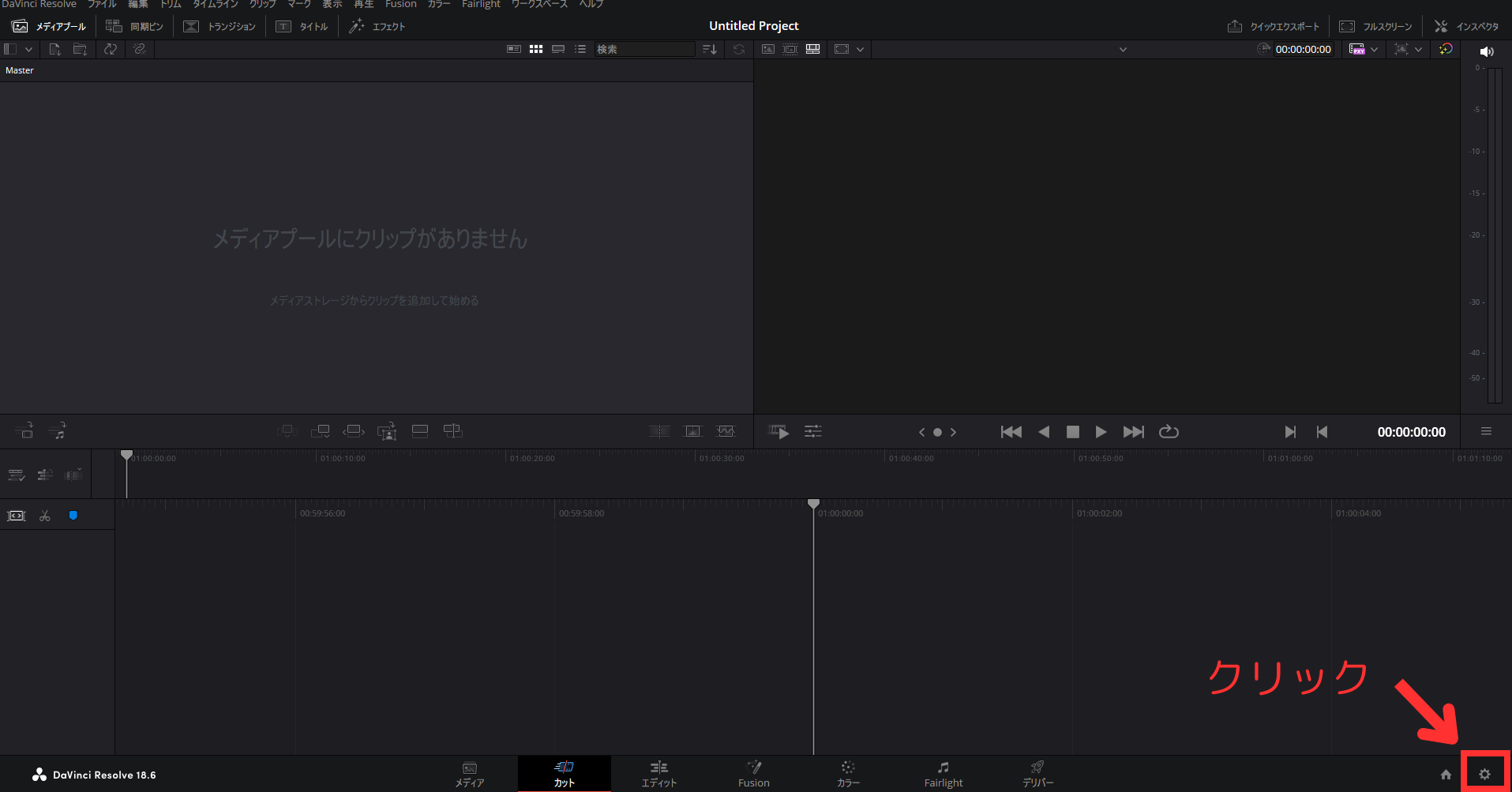Open project settings with the gear icon
The image size is (1512, 792).
click(1487, 775)
